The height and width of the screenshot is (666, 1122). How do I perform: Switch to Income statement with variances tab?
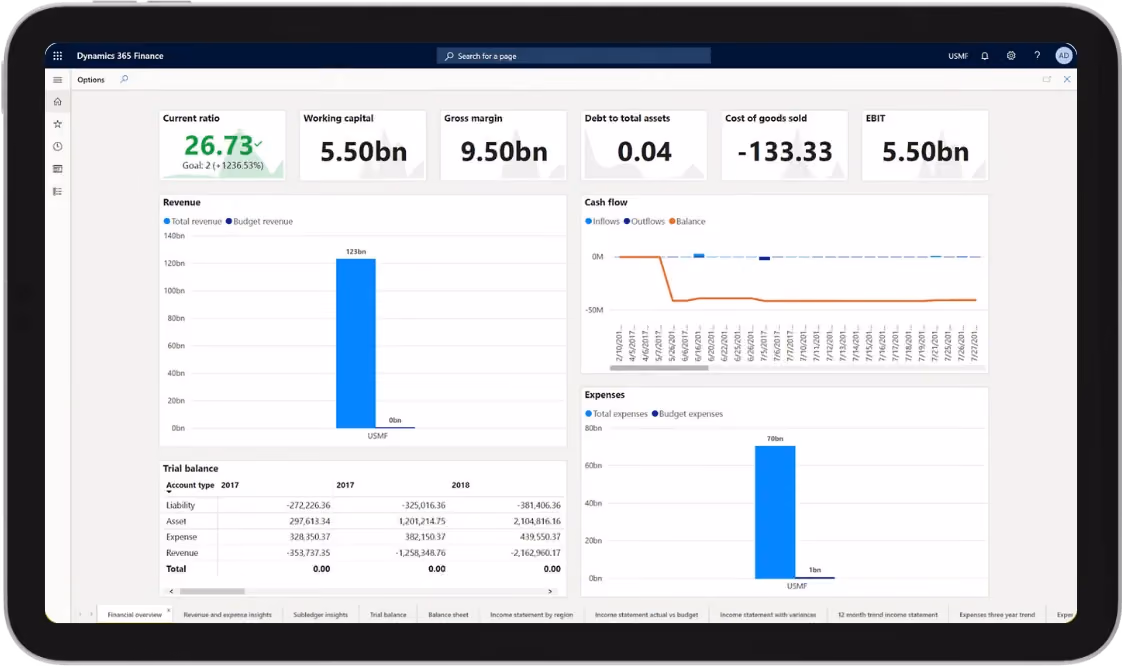point(768,614)
